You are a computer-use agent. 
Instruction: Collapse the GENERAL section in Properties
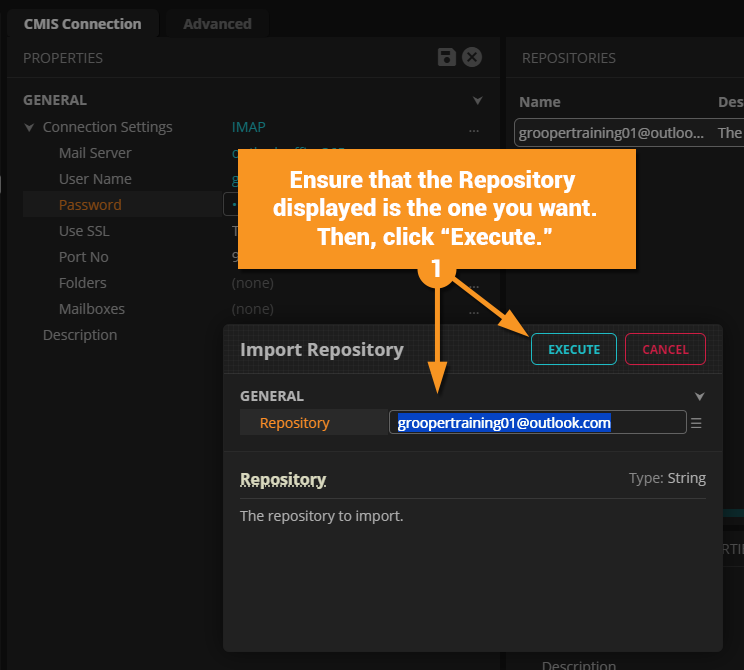click(x=478, y=101)
